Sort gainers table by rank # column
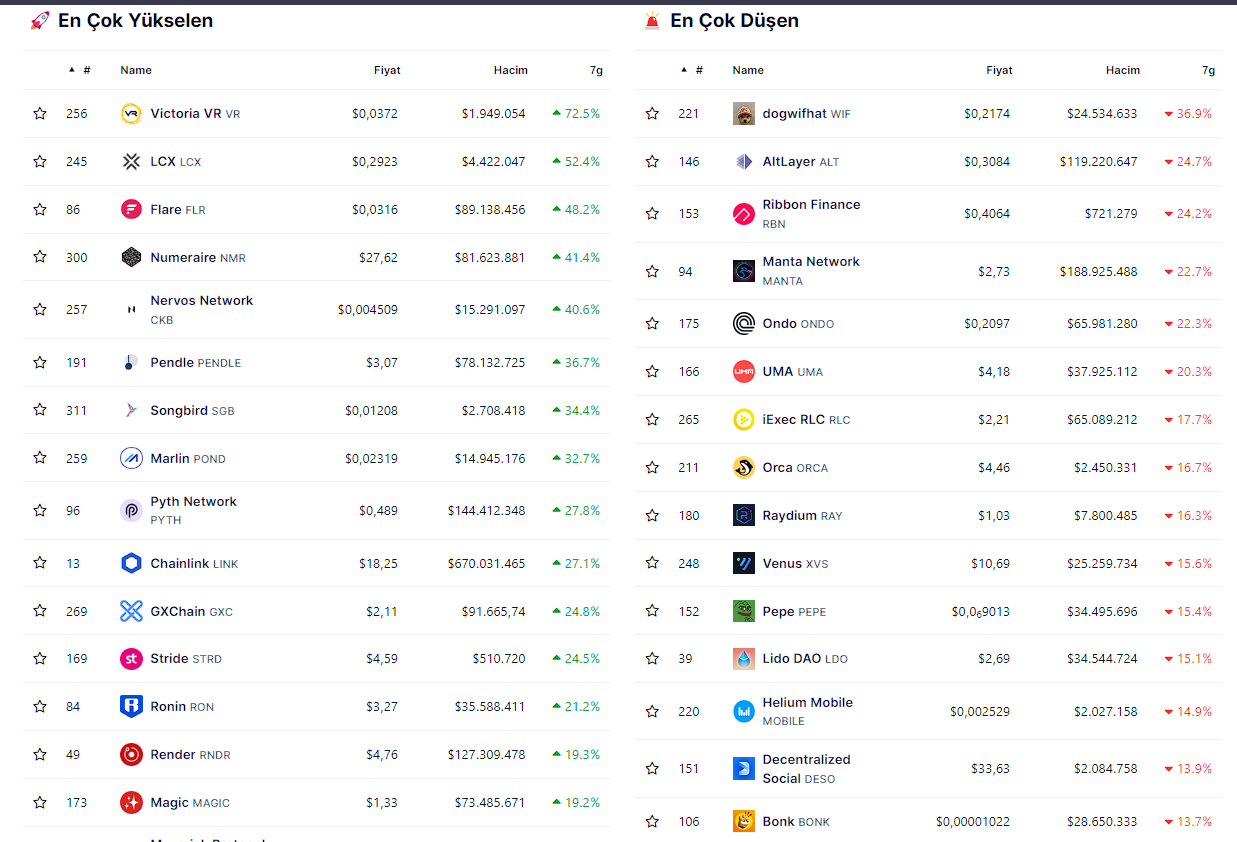The height and width of the screenshot is (842, 1237). [x=86, y=70]
